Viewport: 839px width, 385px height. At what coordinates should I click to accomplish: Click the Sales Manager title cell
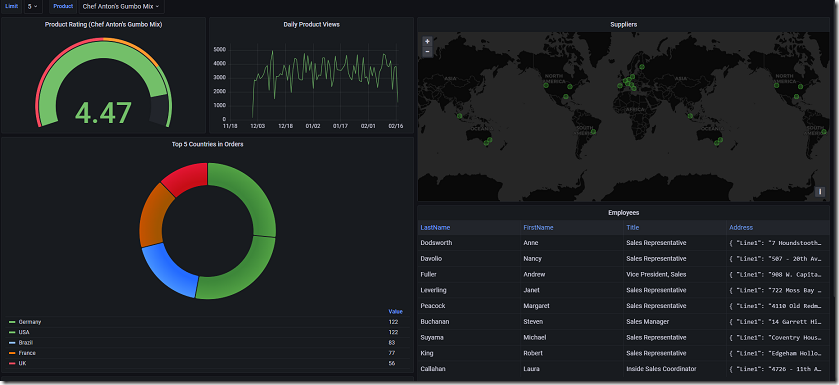(x=674, y=322)
